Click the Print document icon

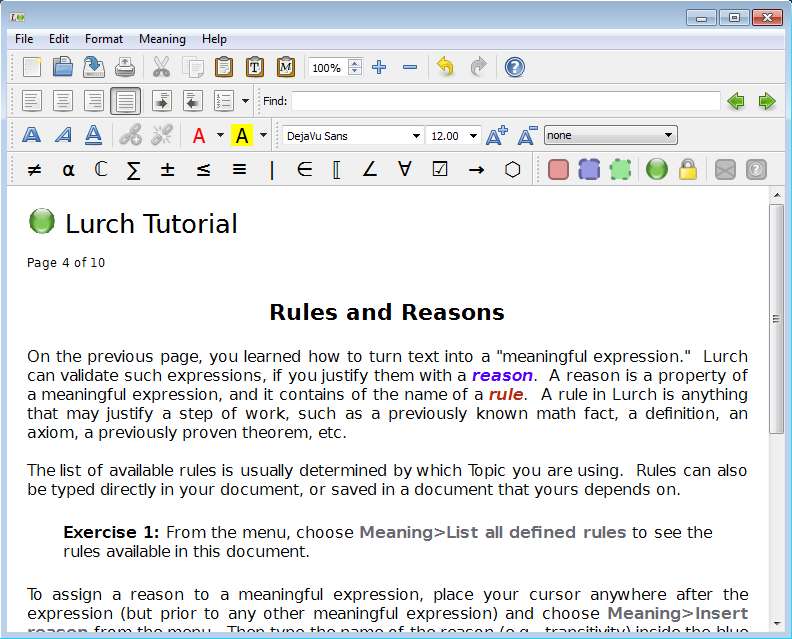[124, 67]
